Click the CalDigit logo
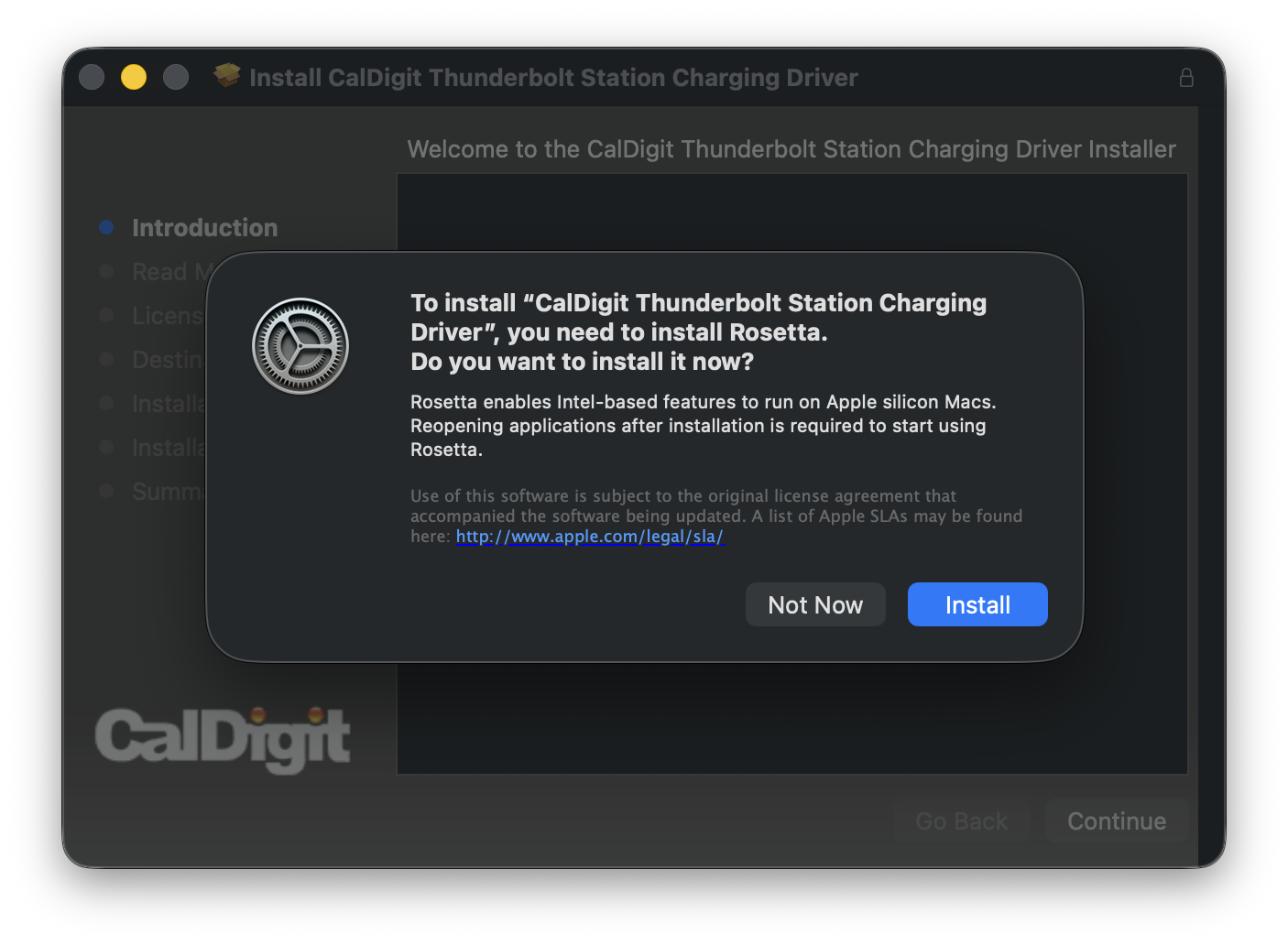 223,738
